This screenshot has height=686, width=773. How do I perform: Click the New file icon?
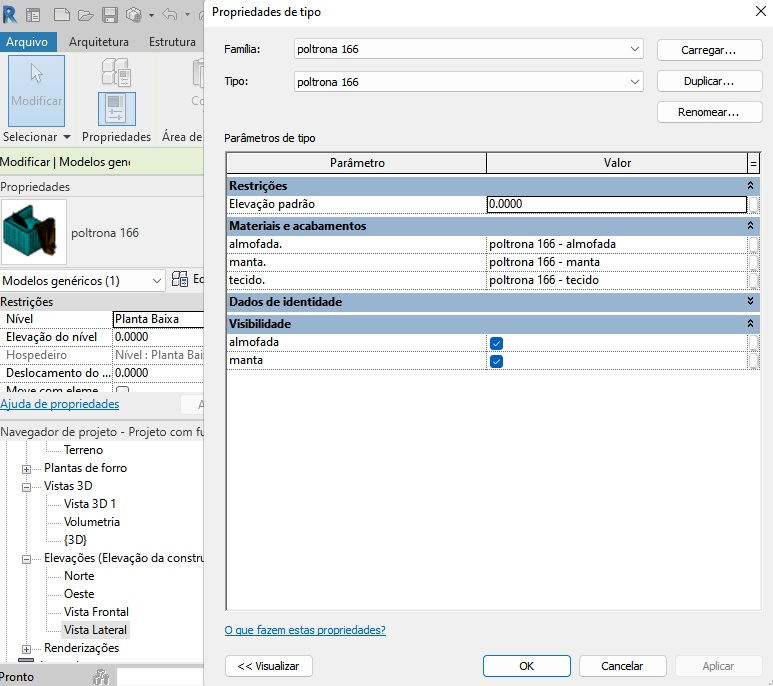(62, 15)
